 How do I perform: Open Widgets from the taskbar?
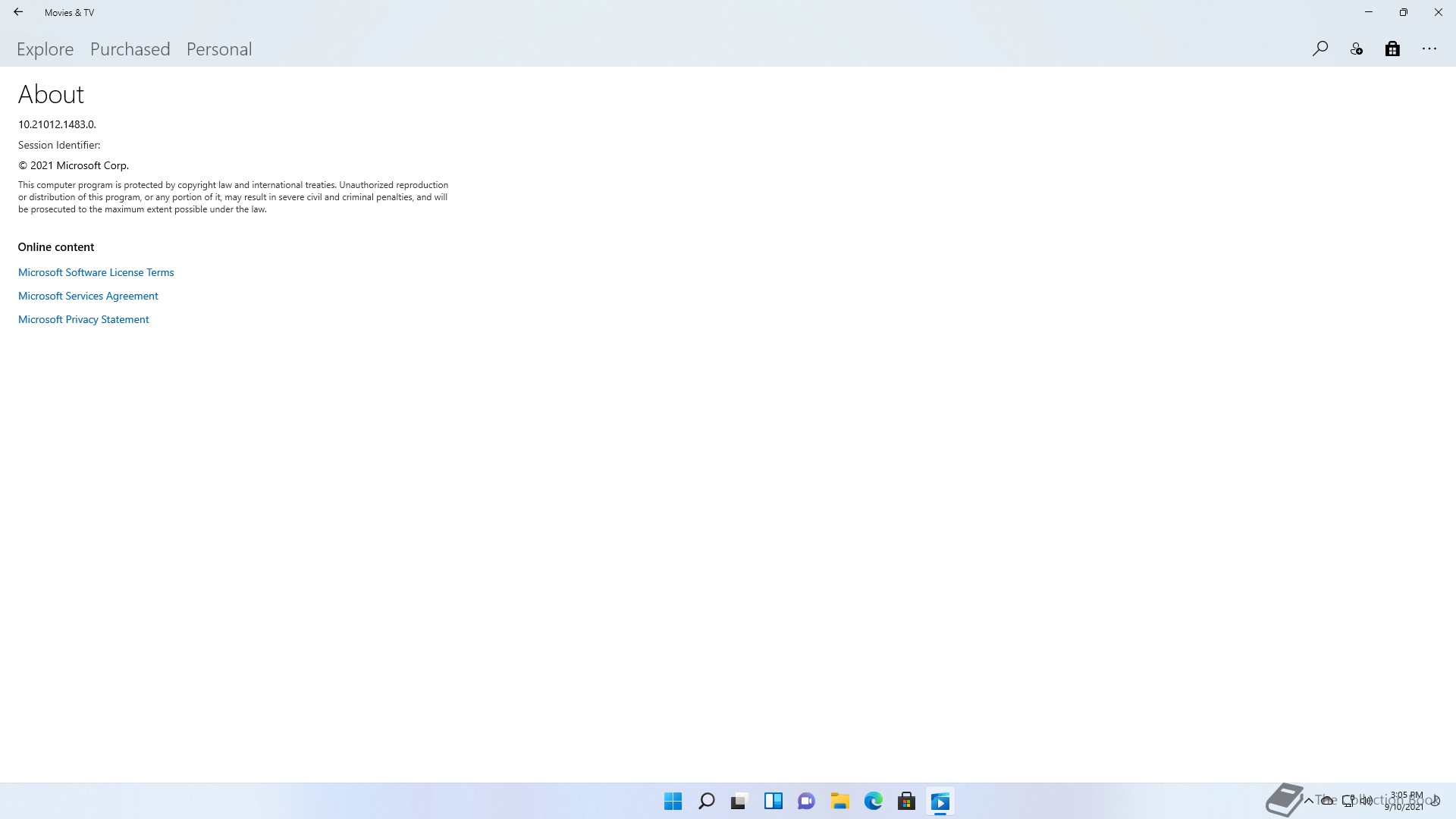[x=773, y=802]
